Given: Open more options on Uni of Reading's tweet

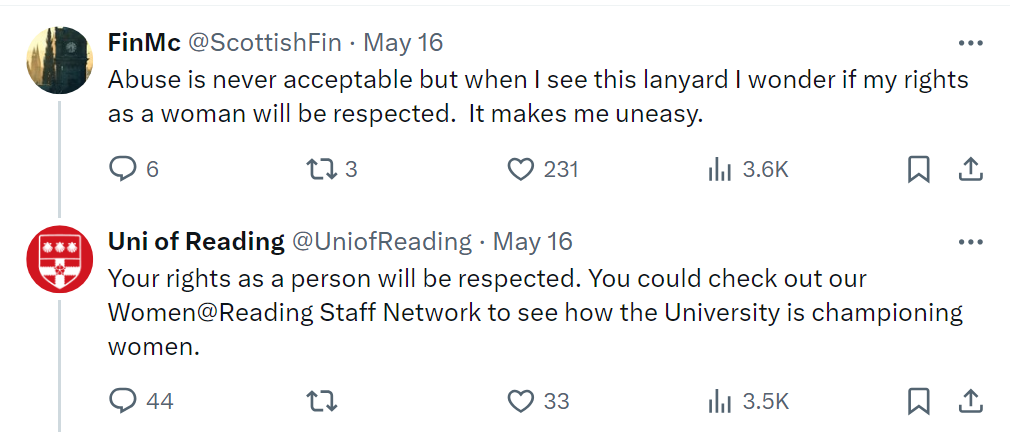Looking at the screenshot, I should (x=970, y=242).
